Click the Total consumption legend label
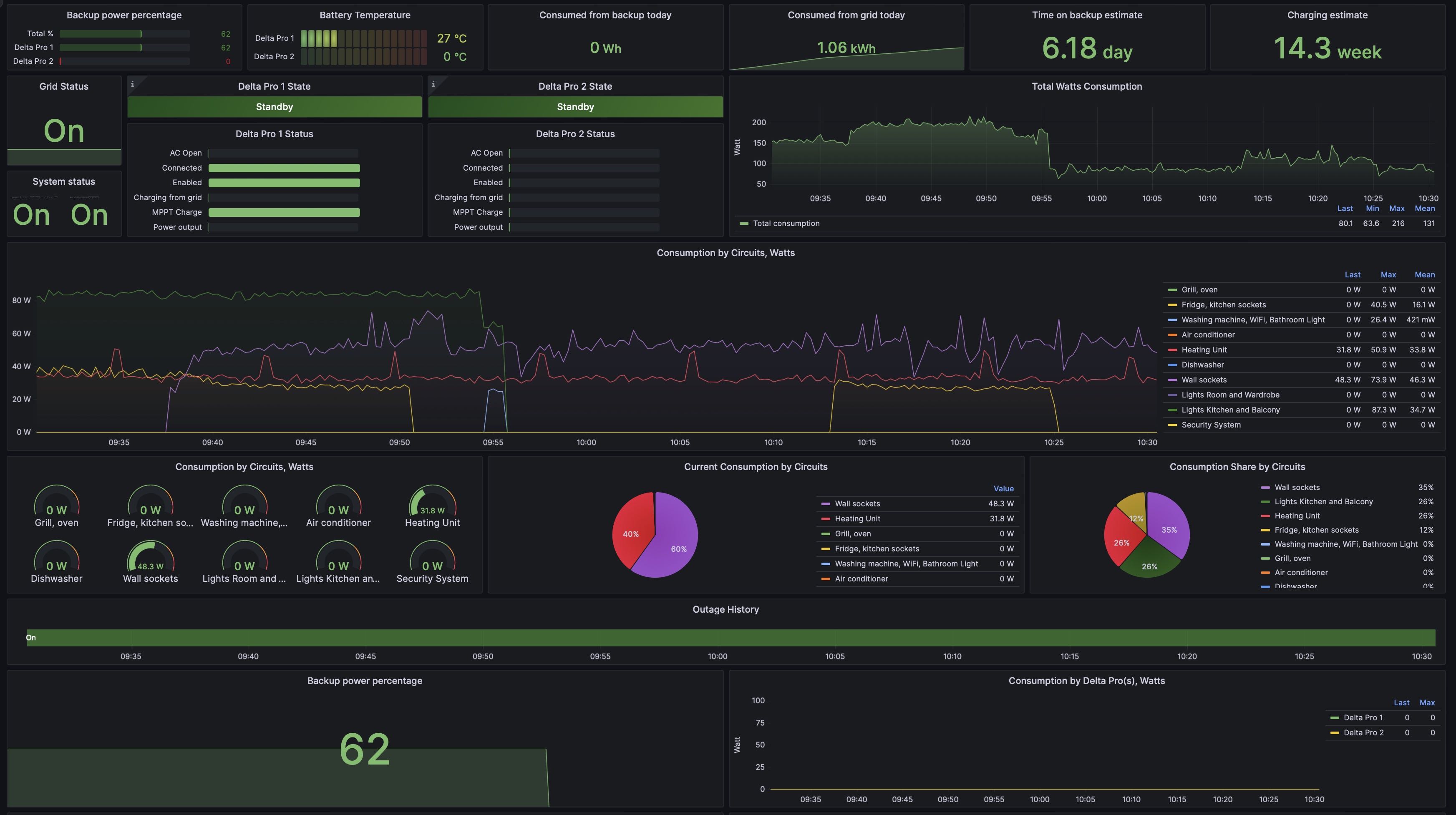Image resolution: width=1456 pixels, height=815 pixels. tap(786, 223)
